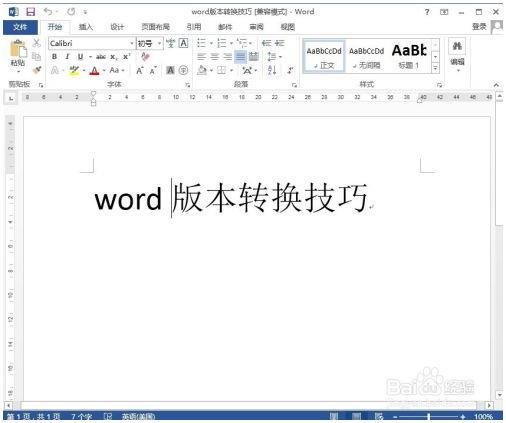
Task: Open the 编辑 Editing menu button
Action: coord(457,55)
